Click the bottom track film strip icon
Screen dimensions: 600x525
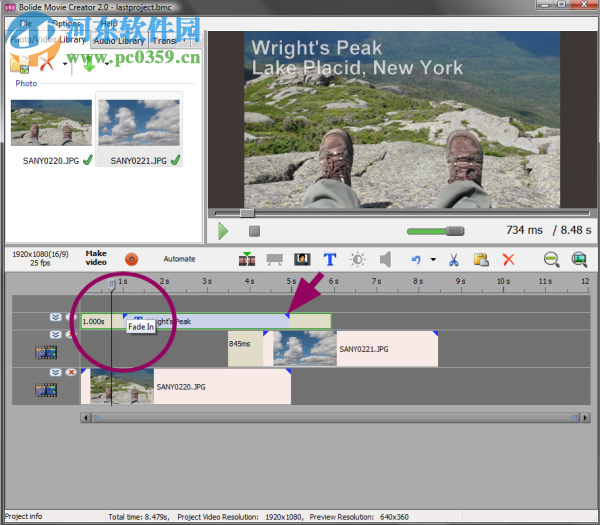point(46,390)
